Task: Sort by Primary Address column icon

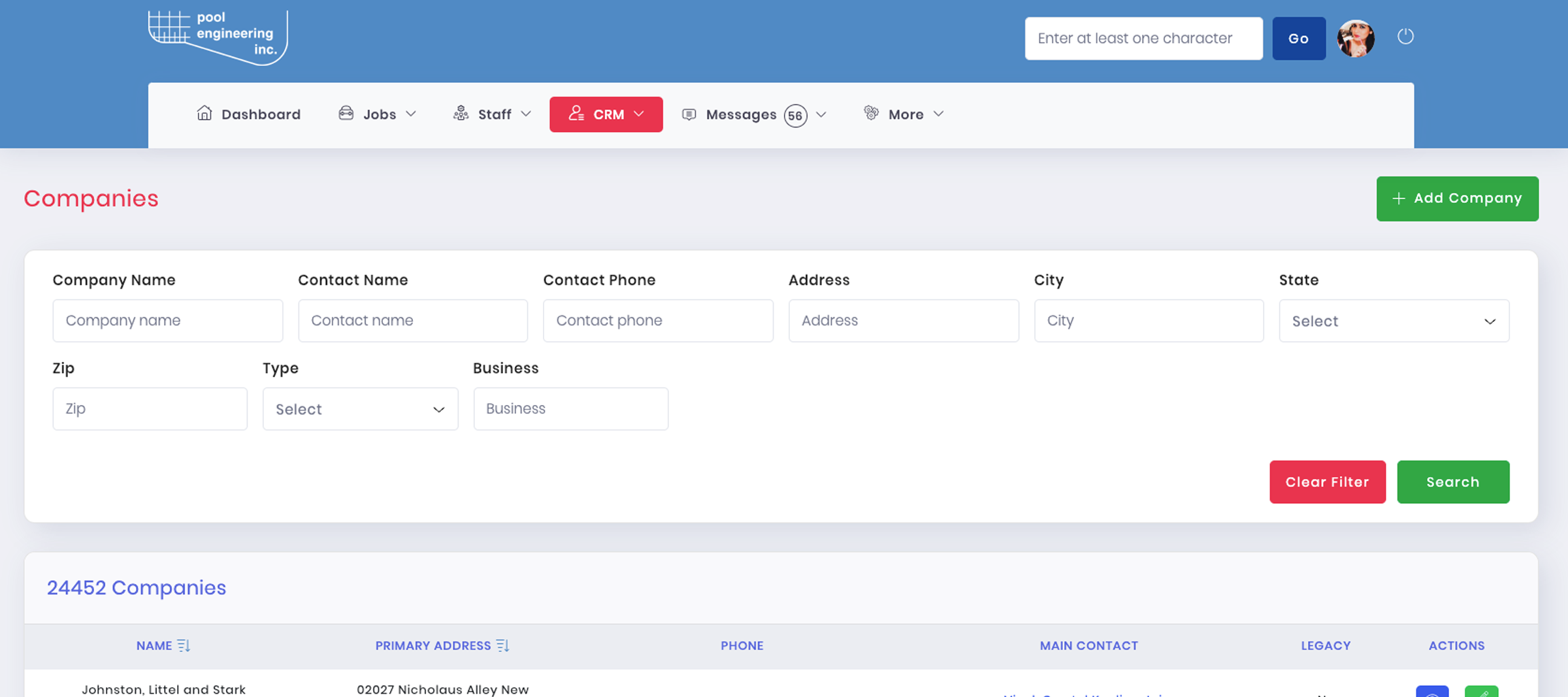Action: [x=502, y=645]
